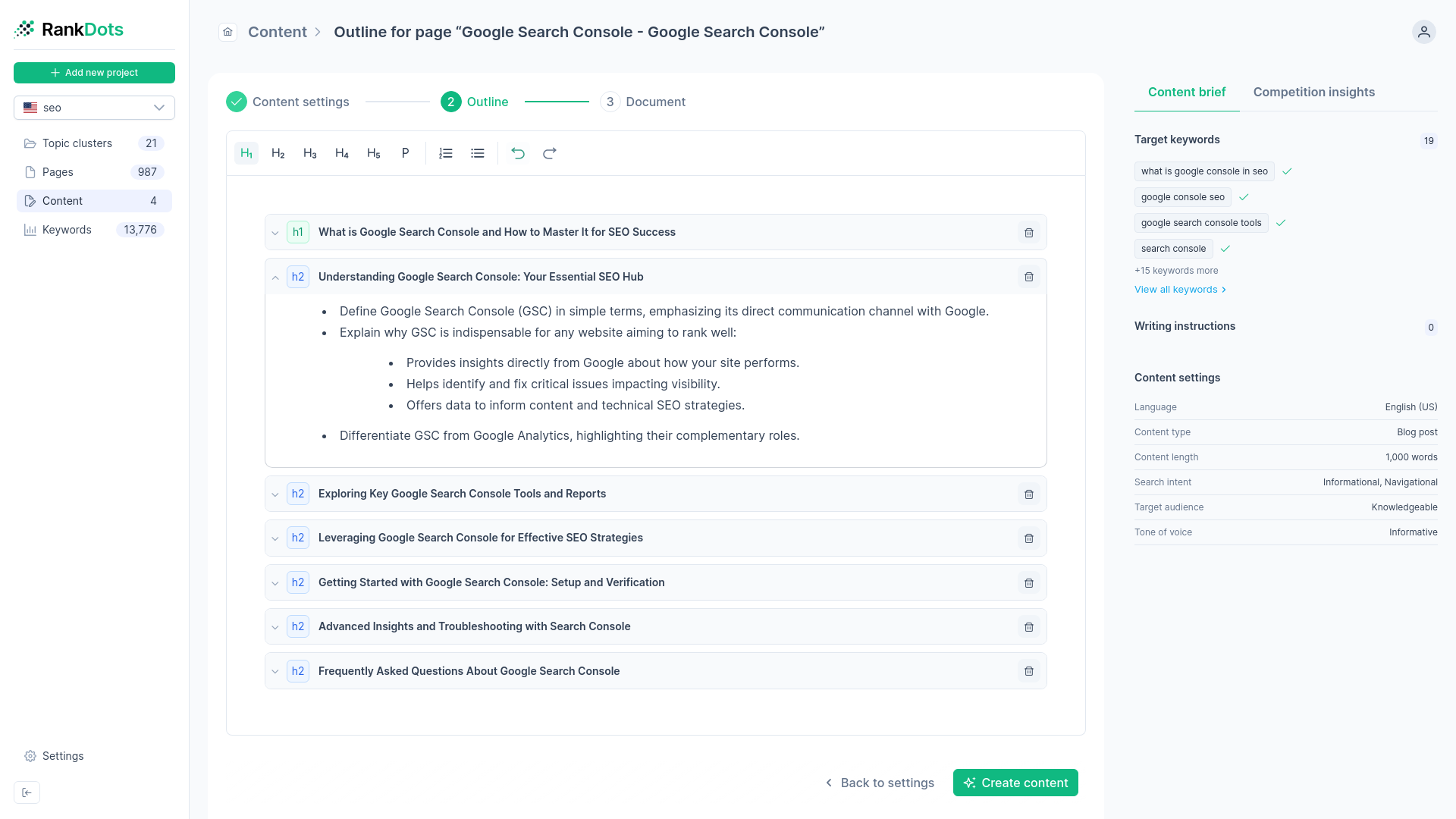Screen dimensions: 1456x819
Task: Open the user account icon
Action: coord(1423,32)
